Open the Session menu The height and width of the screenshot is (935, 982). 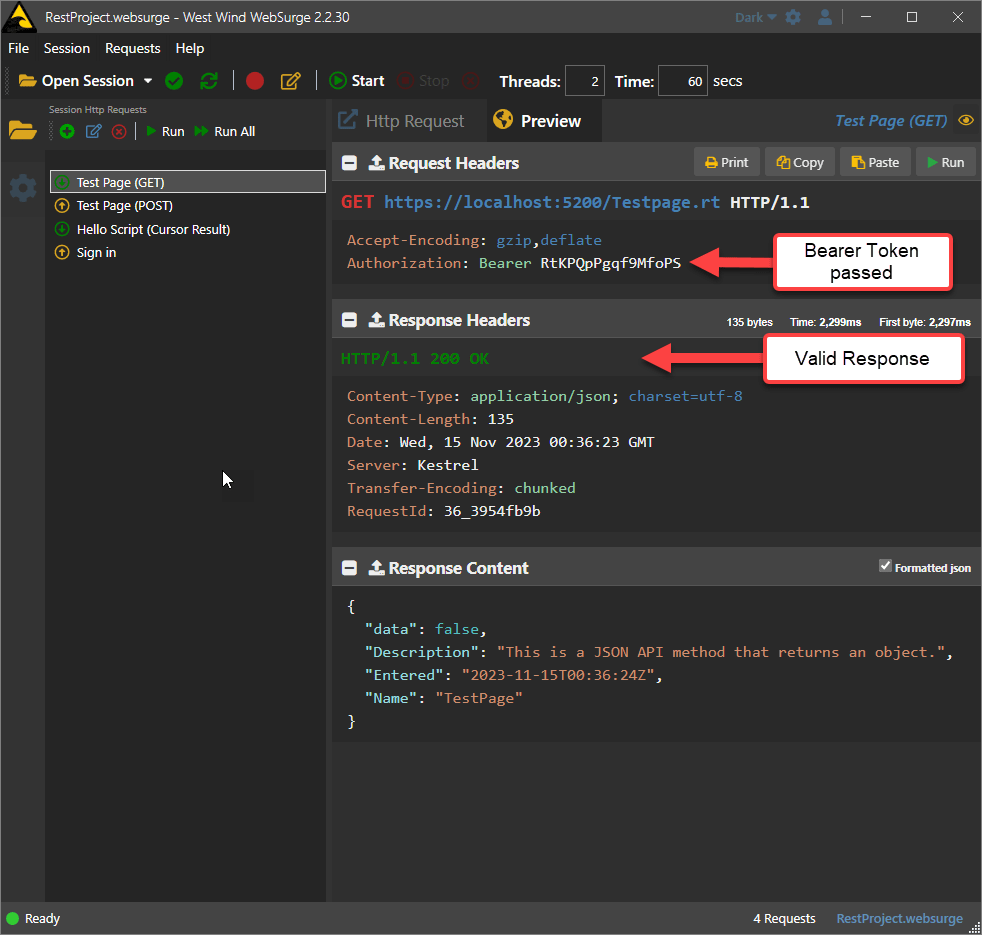click(67, 48)
